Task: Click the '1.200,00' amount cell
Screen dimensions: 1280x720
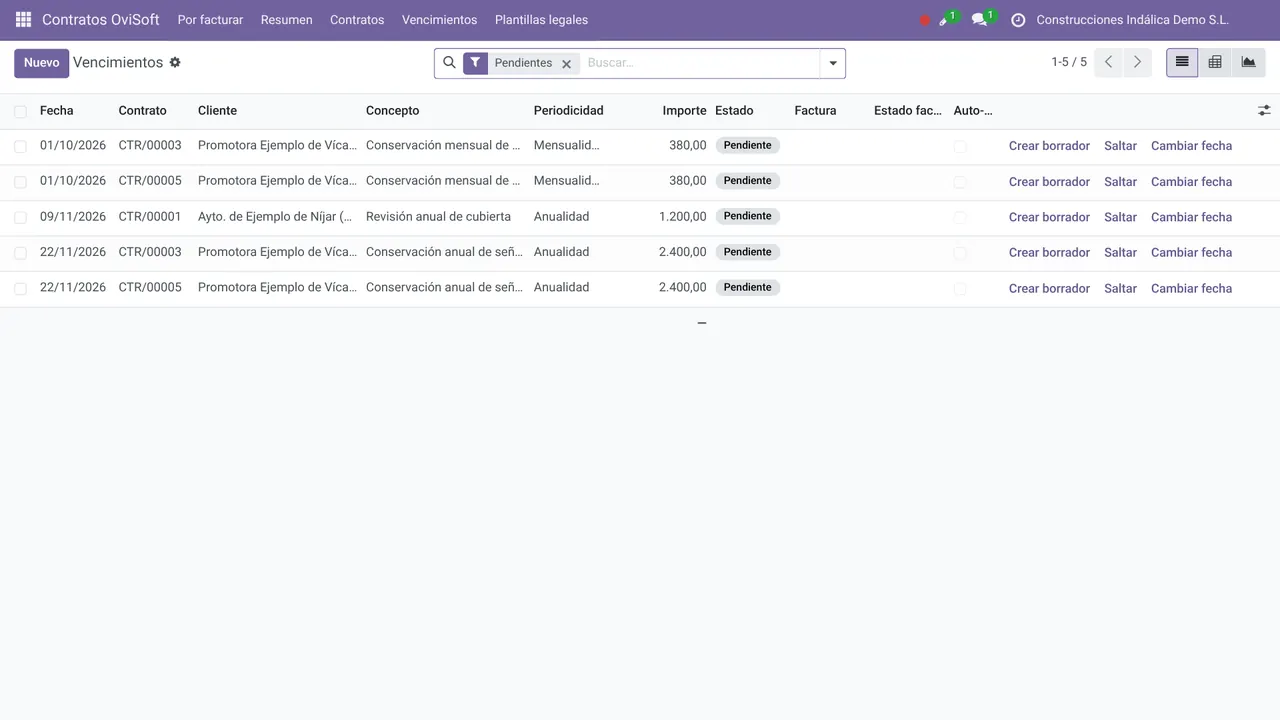Action: coord(682,216)
